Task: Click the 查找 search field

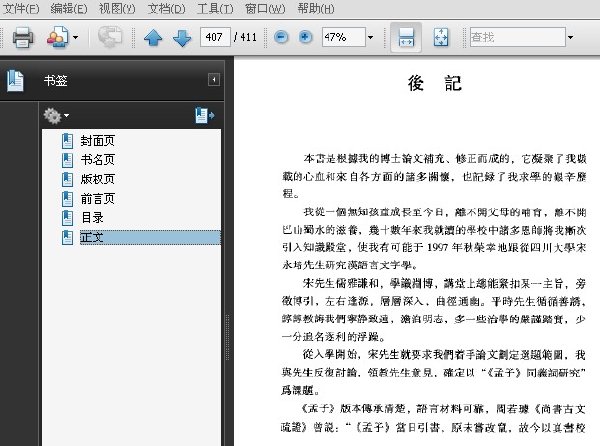Action: pyautogui.click(x=517, y=37)
